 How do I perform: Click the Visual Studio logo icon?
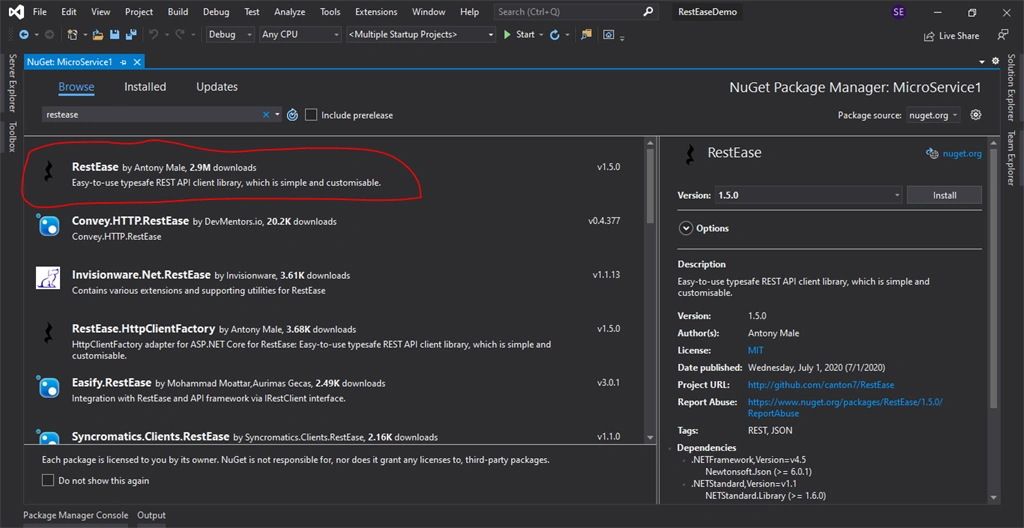pyautogui.click(x=16, y=12)
